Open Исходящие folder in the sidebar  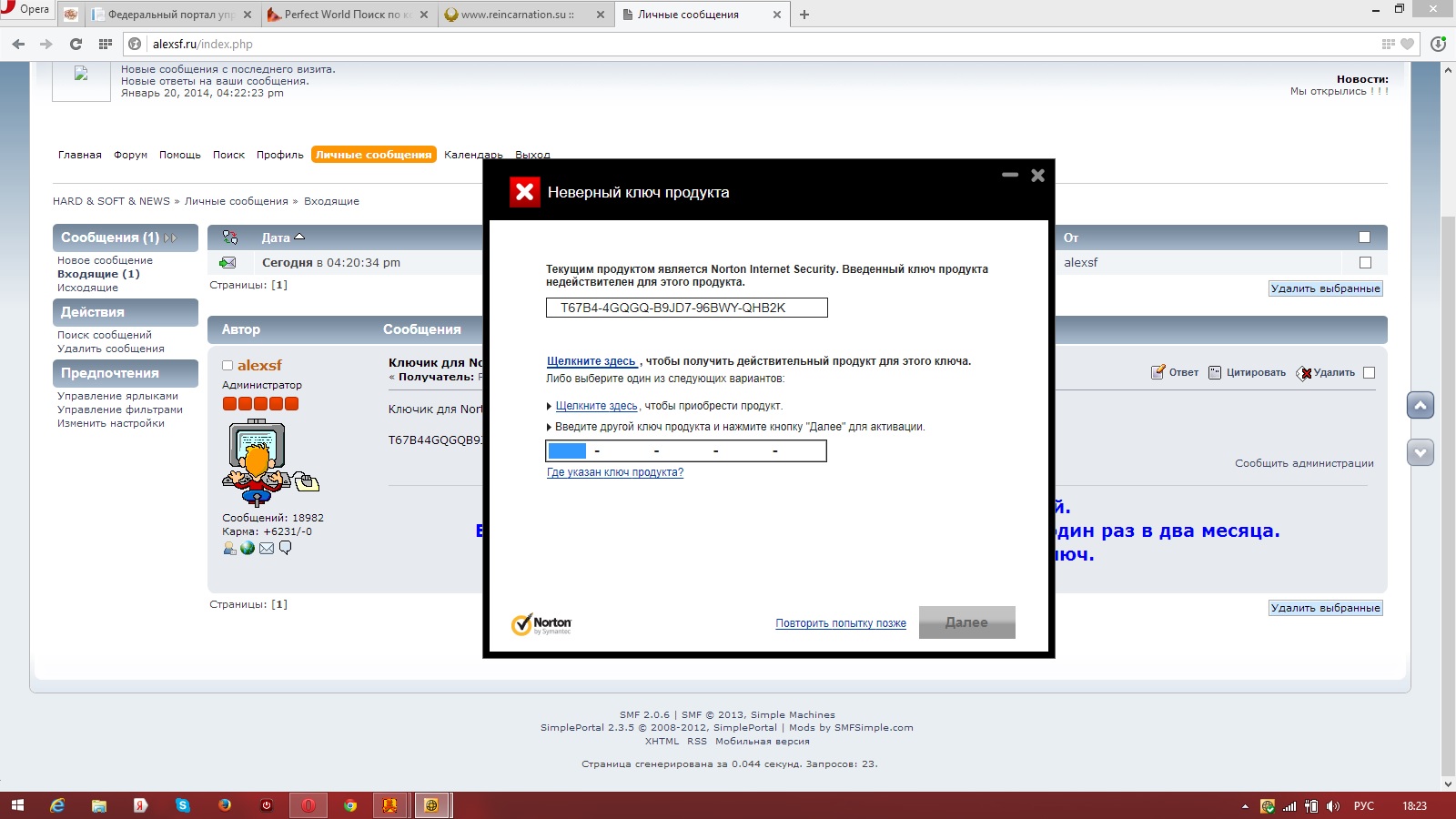(x=87, y=288)
